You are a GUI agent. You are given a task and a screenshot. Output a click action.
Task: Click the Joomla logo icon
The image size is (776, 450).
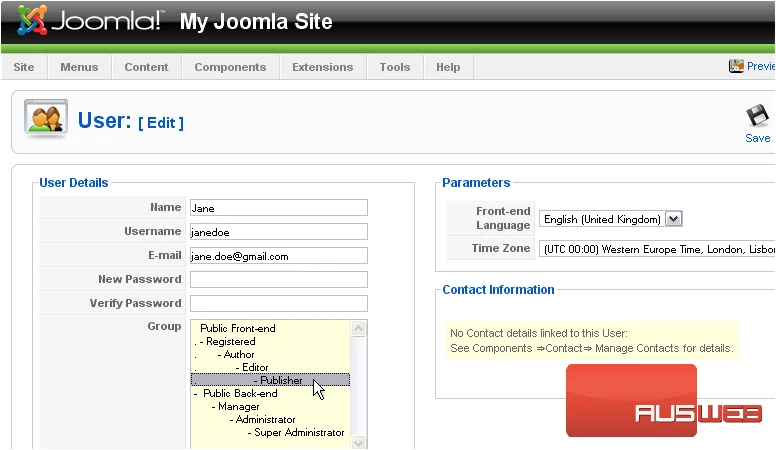tap(32, 21)
